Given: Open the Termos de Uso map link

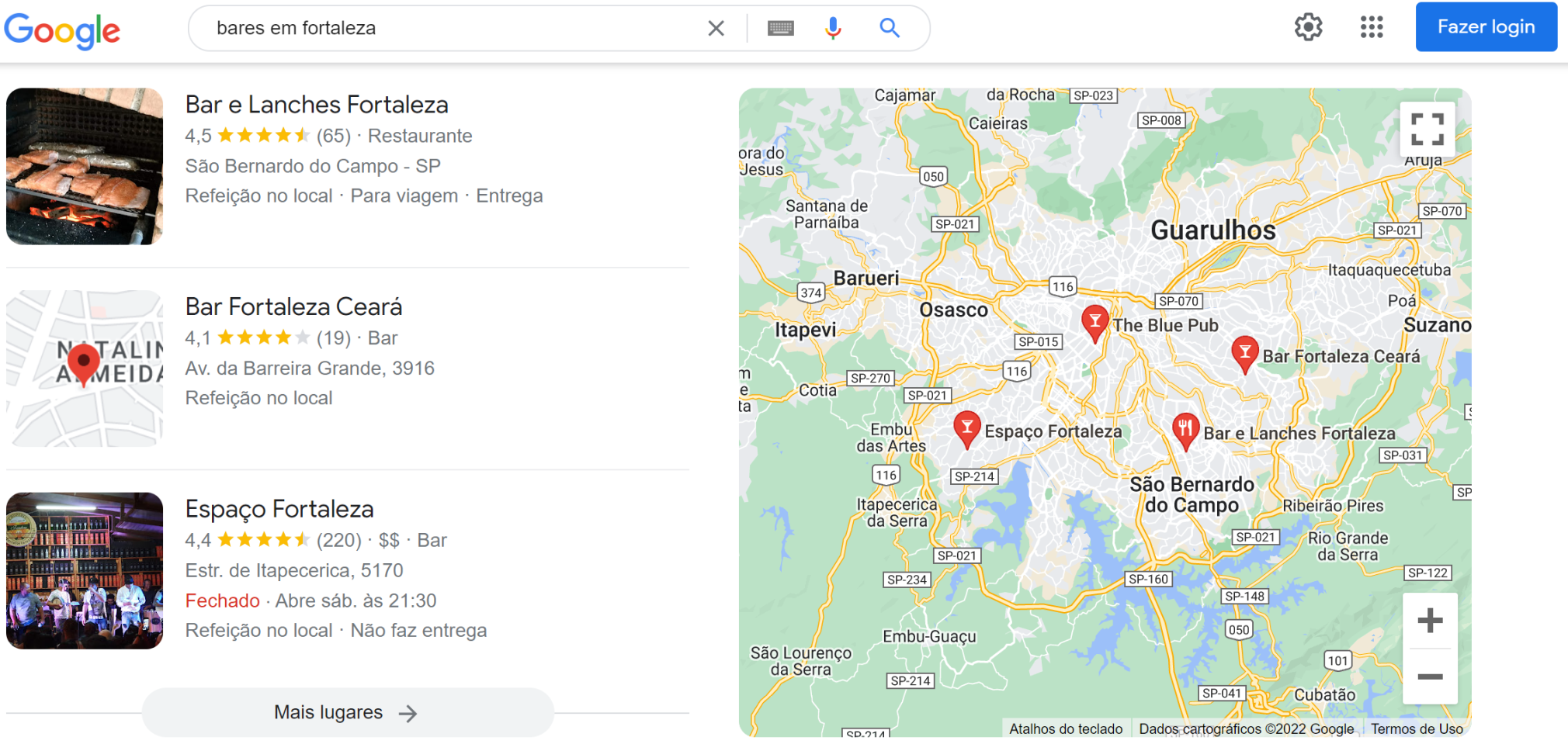Looking at the screenshot, I should [1417, 729].
